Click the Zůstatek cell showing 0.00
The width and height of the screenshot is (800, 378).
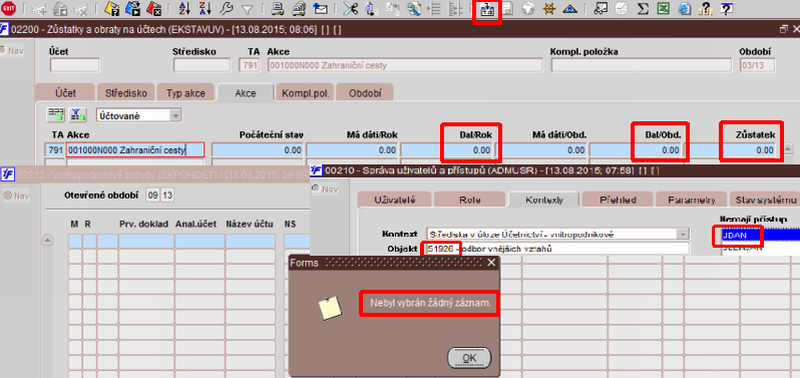[x=731, y=150]
